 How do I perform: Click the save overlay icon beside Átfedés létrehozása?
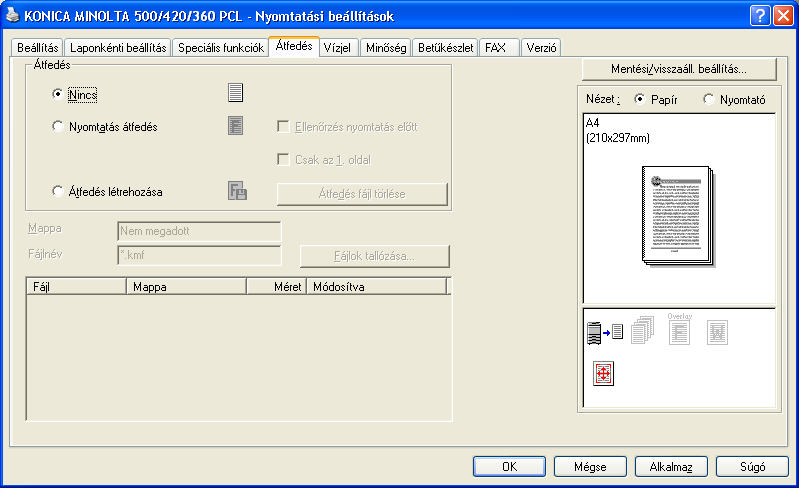coord(237,191)
